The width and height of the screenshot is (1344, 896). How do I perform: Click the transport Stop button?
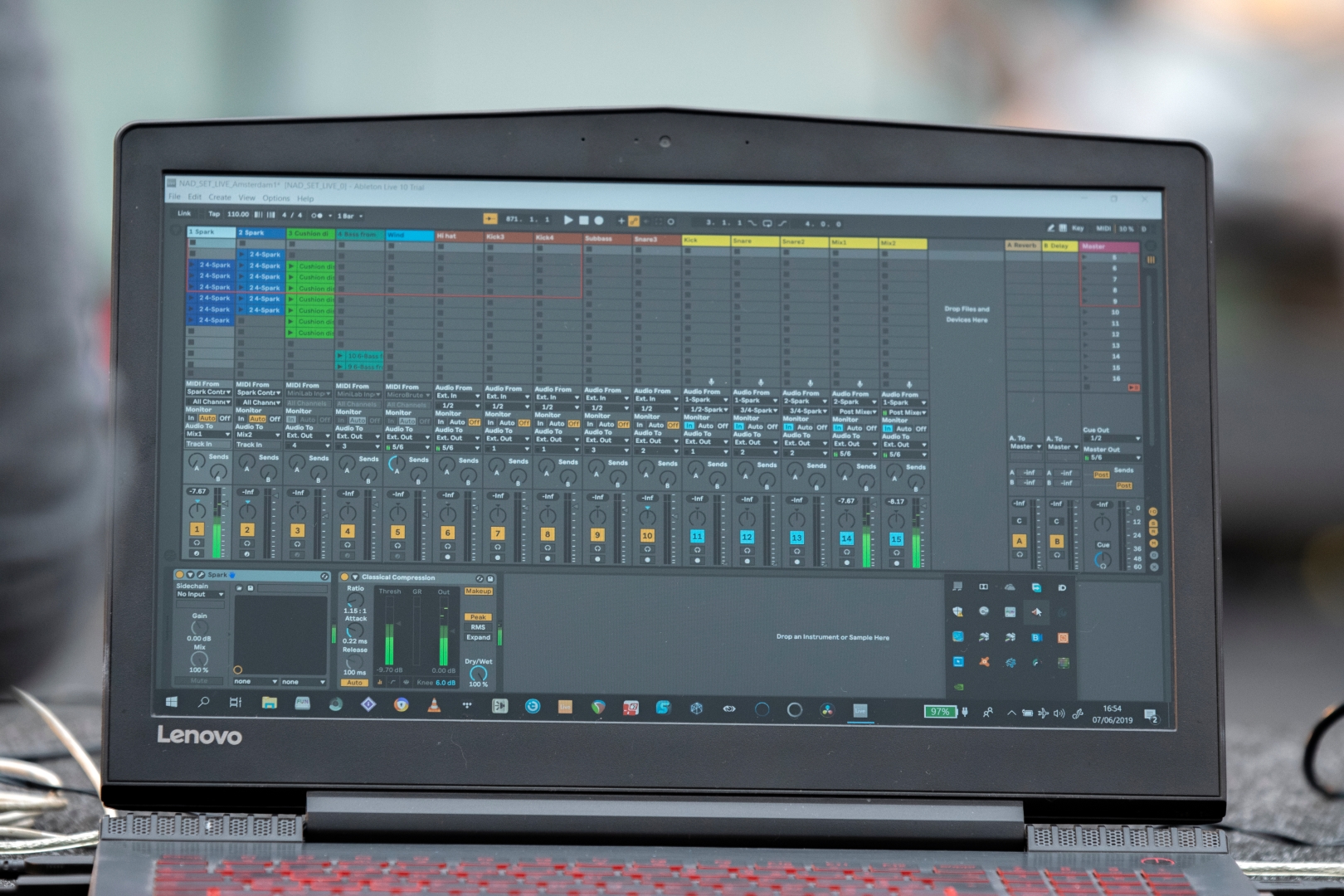[x=583, y=221]
